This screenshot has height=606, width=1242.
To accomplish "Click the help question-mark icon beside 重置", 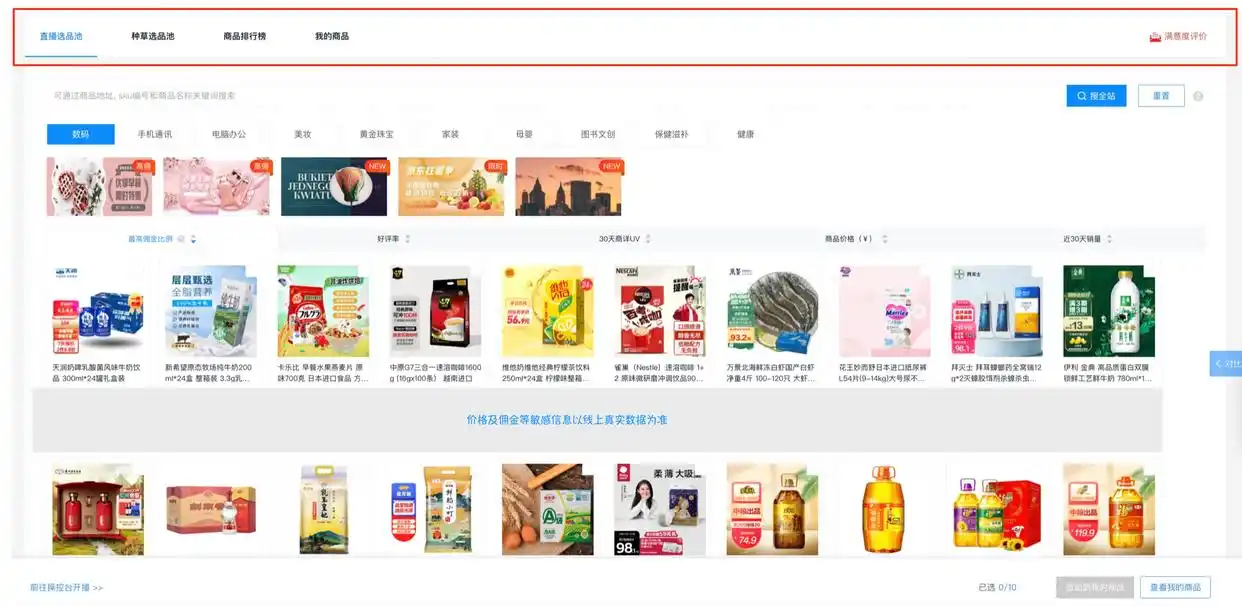I will 1198,97.
